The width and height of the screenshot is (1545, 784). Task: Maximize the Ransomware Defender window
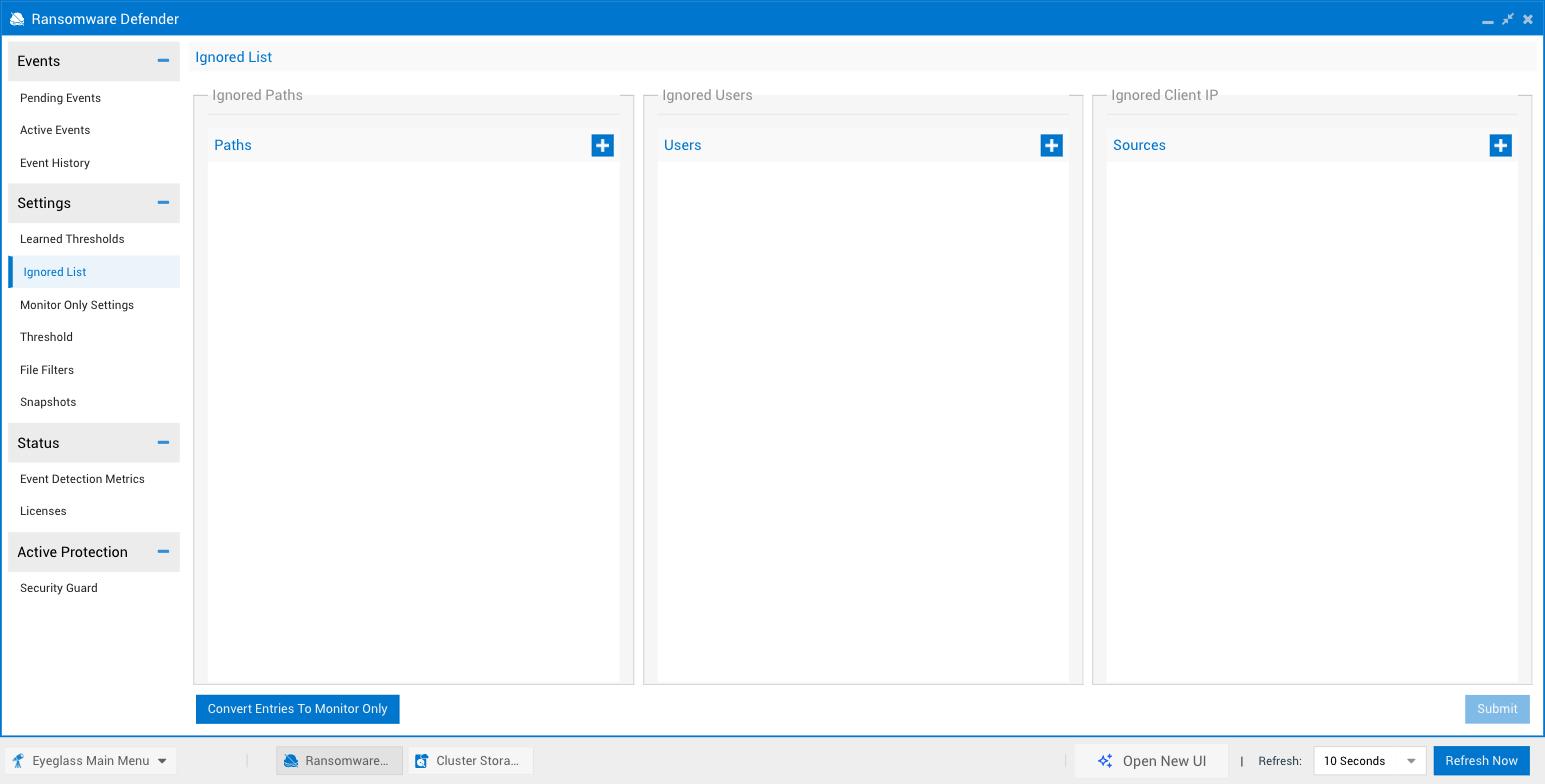(x=1507, y=19)
